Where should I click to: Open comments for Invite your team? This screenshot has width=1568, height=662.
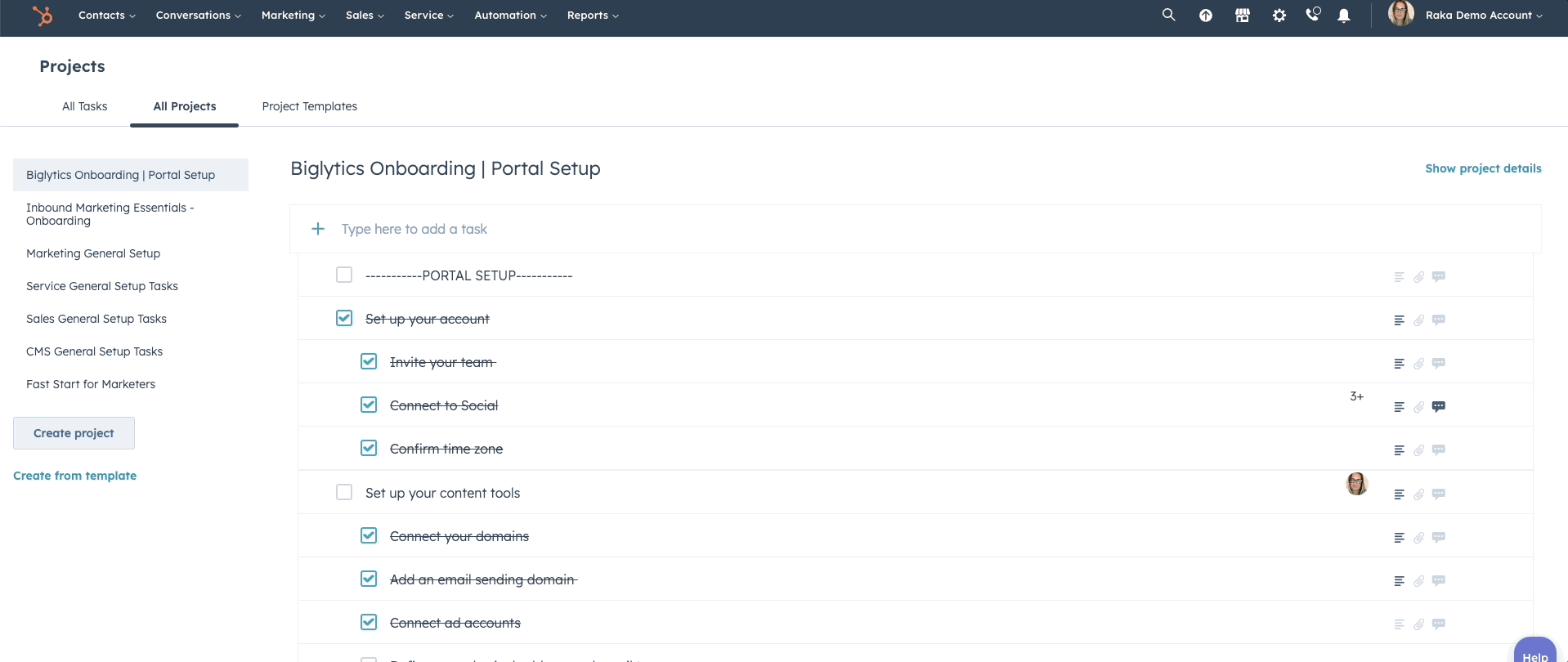point(1439,363)
